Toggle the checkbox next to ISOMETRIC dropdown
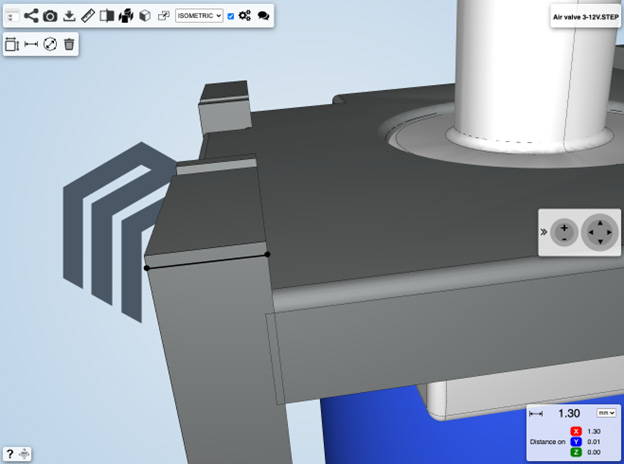Viewport: 624px width, 464px height. [231, 16]
